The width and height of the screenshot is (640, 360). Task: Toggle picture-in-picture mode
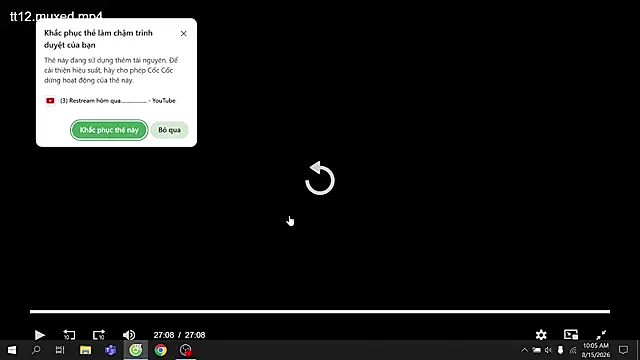pos(571,335)
